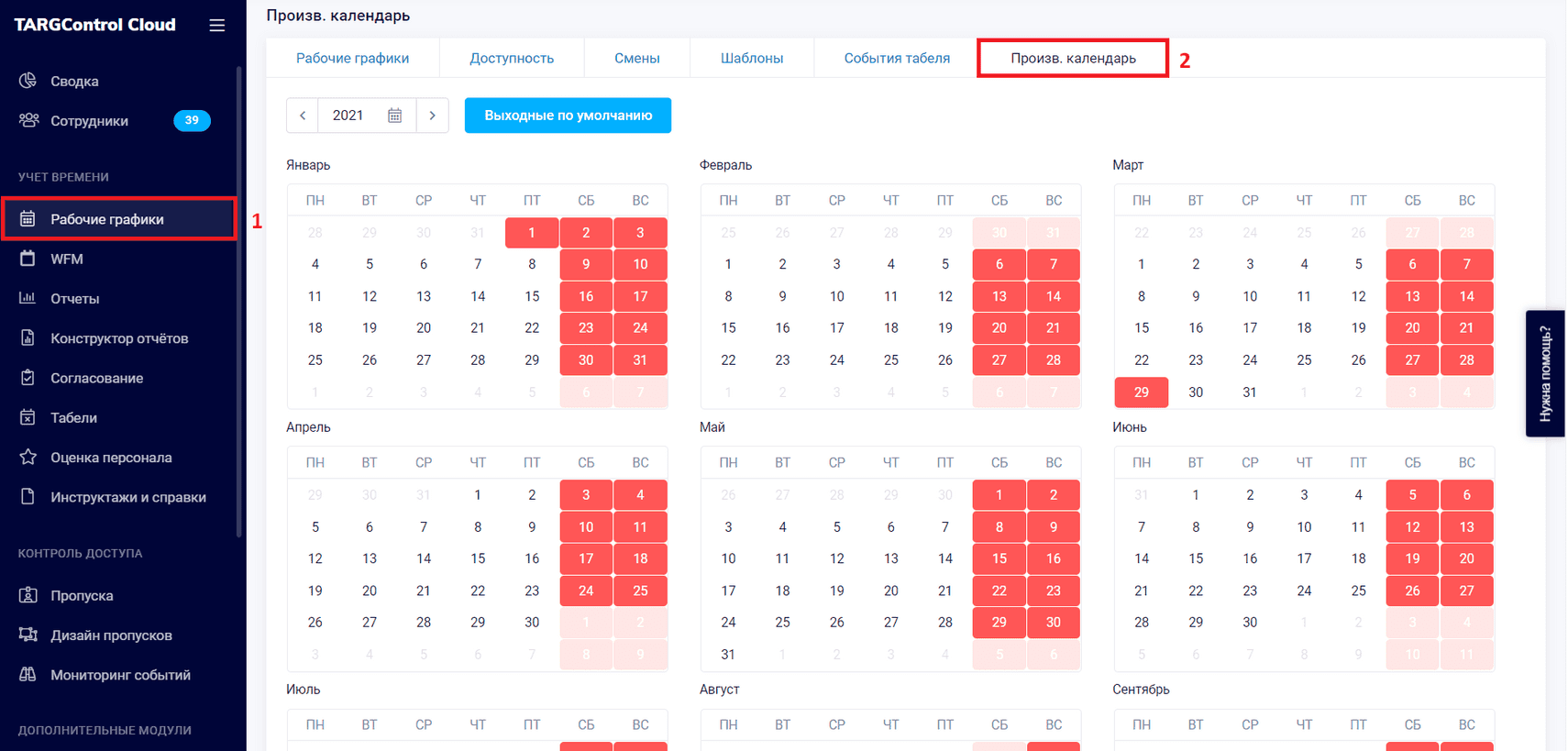Toggle March 29 marked day

point(1141,392)
